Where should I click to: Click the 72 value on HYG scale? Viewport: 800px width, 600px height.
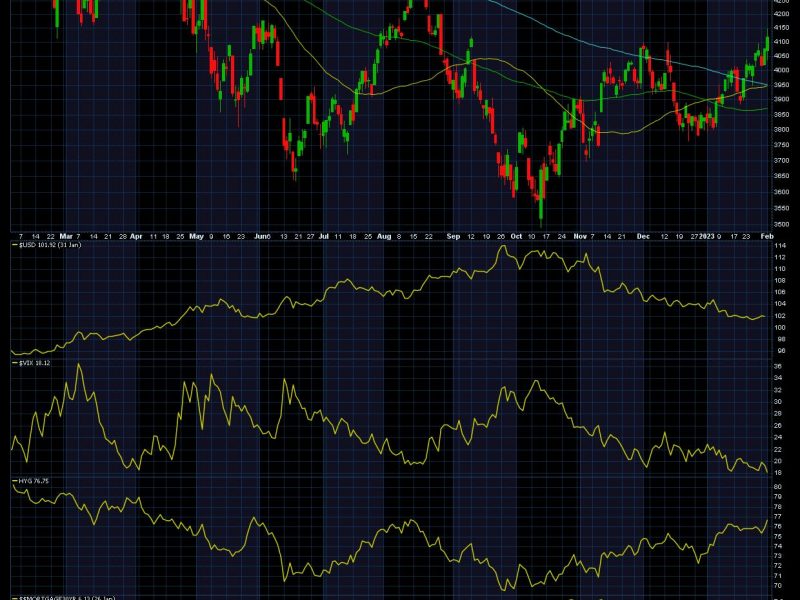pos(778,566)
